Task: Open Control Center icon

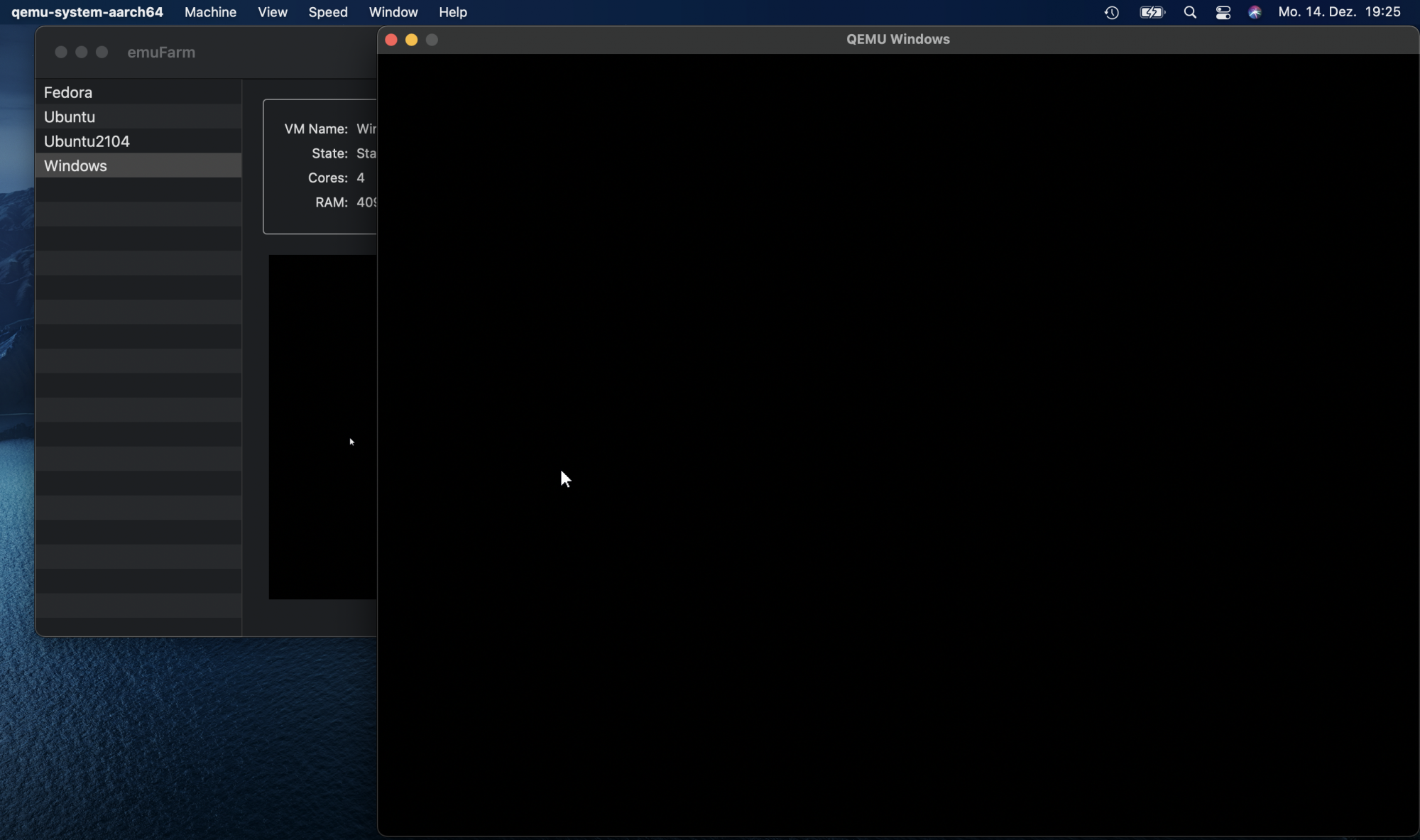Action: coord(1223,12)
